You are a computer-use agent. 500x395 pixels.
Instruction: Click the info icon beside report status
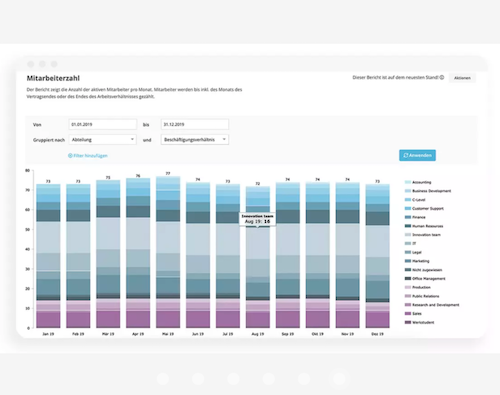tap(442, 77)
